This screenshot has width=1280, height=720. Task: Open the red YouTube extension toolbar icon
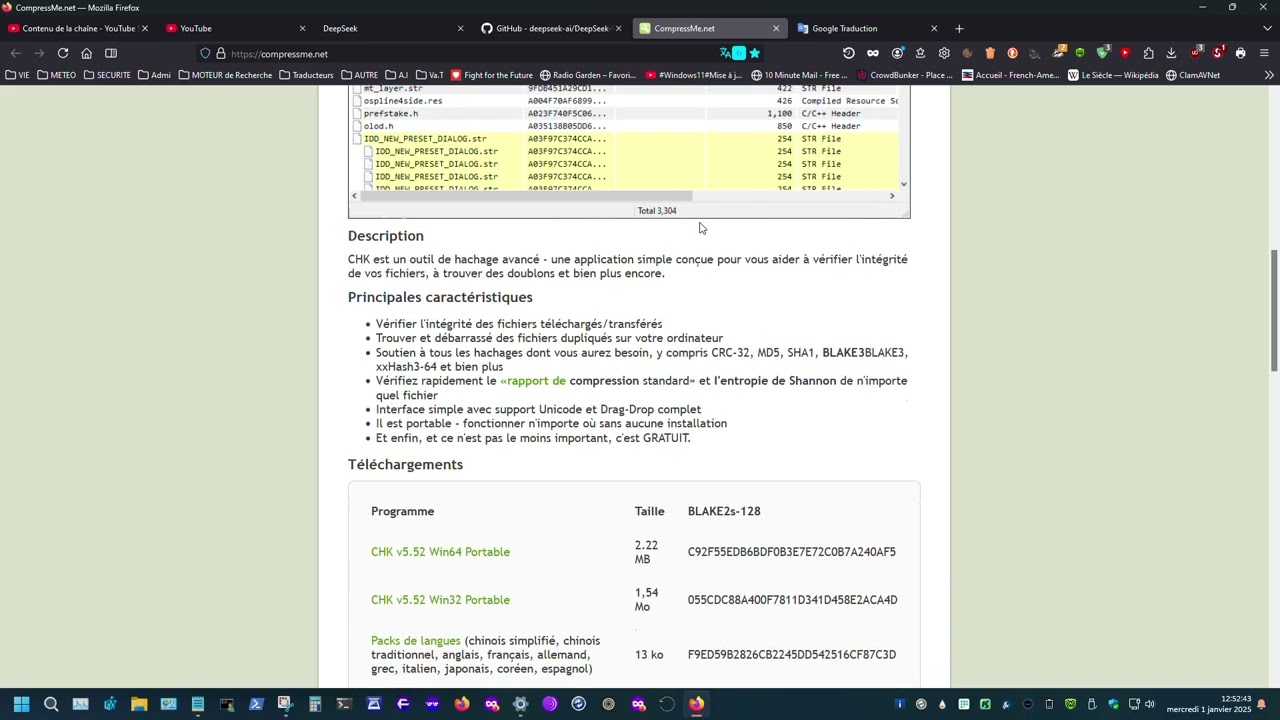click(1125, 53)
